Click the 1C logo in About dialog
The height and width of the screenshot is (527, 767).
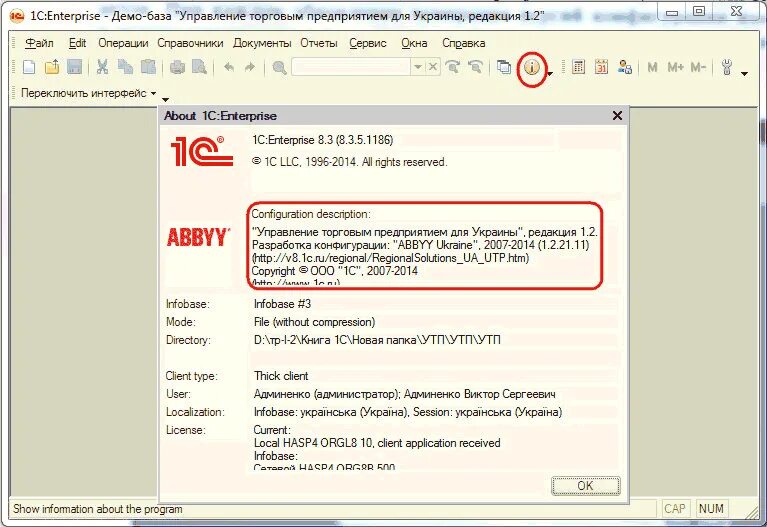202,150
